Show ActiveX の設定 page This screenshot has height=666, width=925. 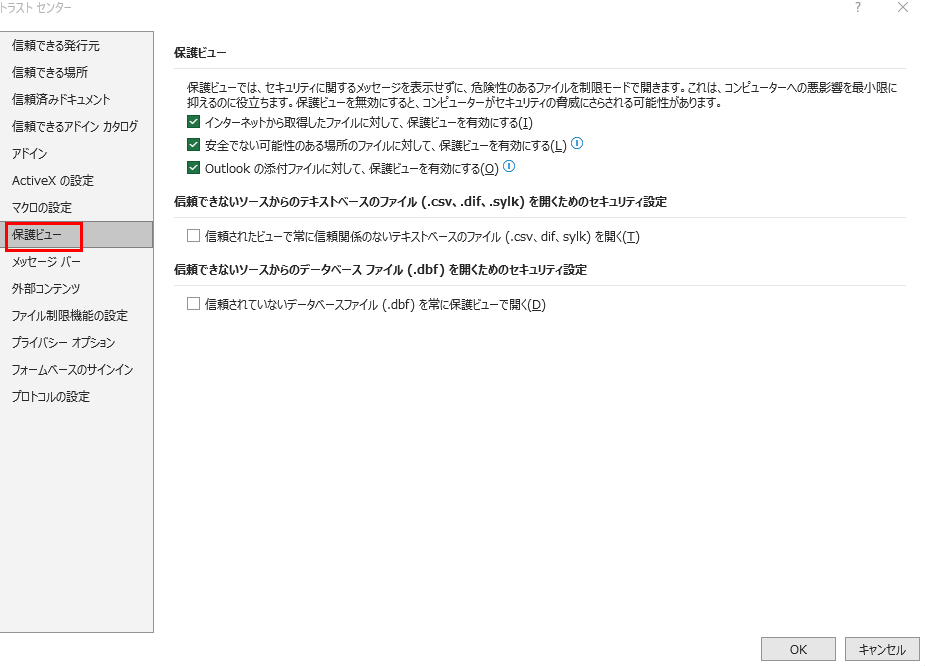pos(53,180)
